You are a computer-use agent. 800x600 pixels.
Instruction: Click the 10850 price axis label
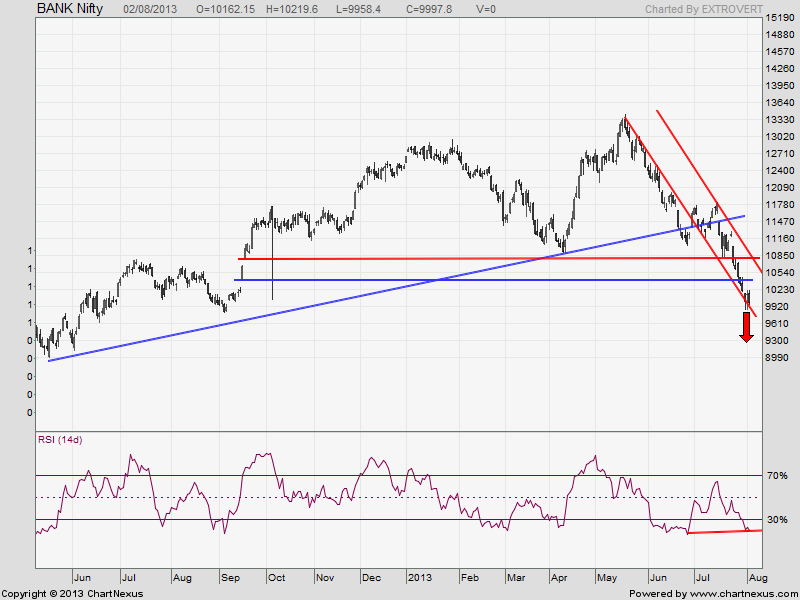pos(780,255)
